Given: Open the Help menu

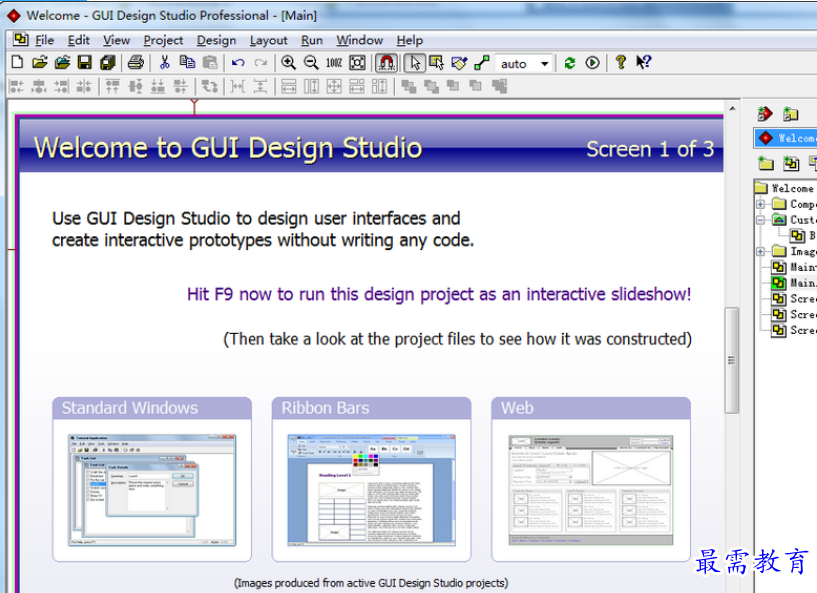Looking at the screenshot, I should point(410,40).
